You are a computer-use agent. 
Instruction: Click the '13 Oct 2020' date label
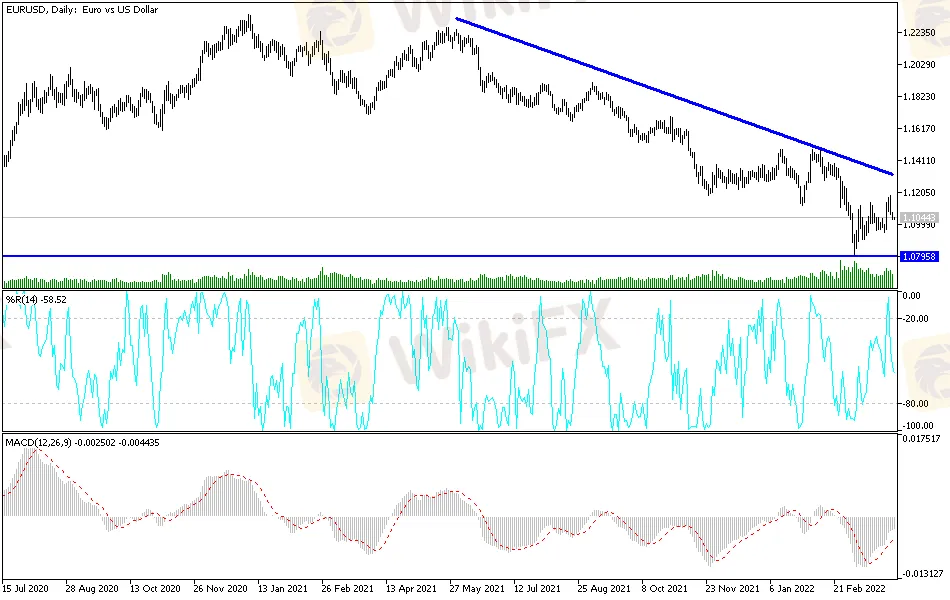click(155, 588)
